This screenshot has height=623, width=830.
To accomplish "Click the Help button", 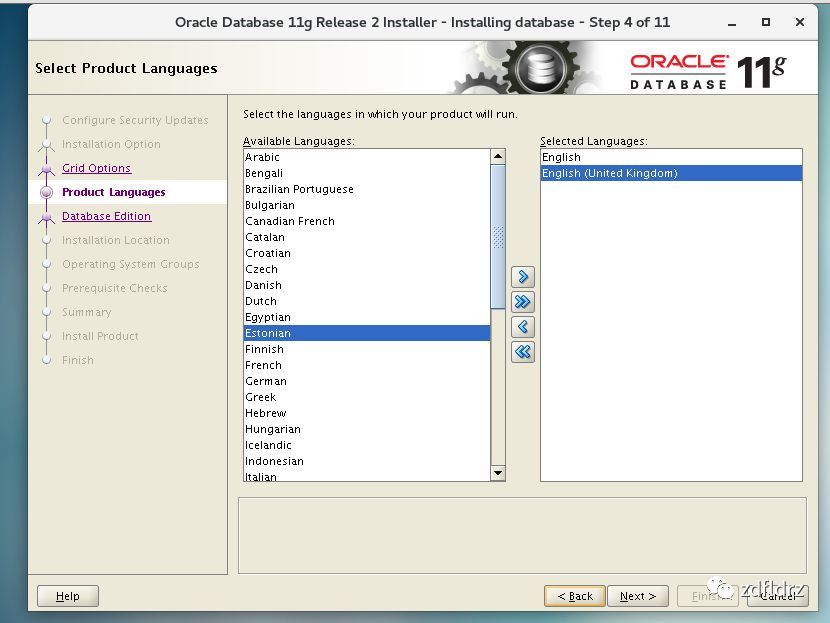I will coord(68,596).
